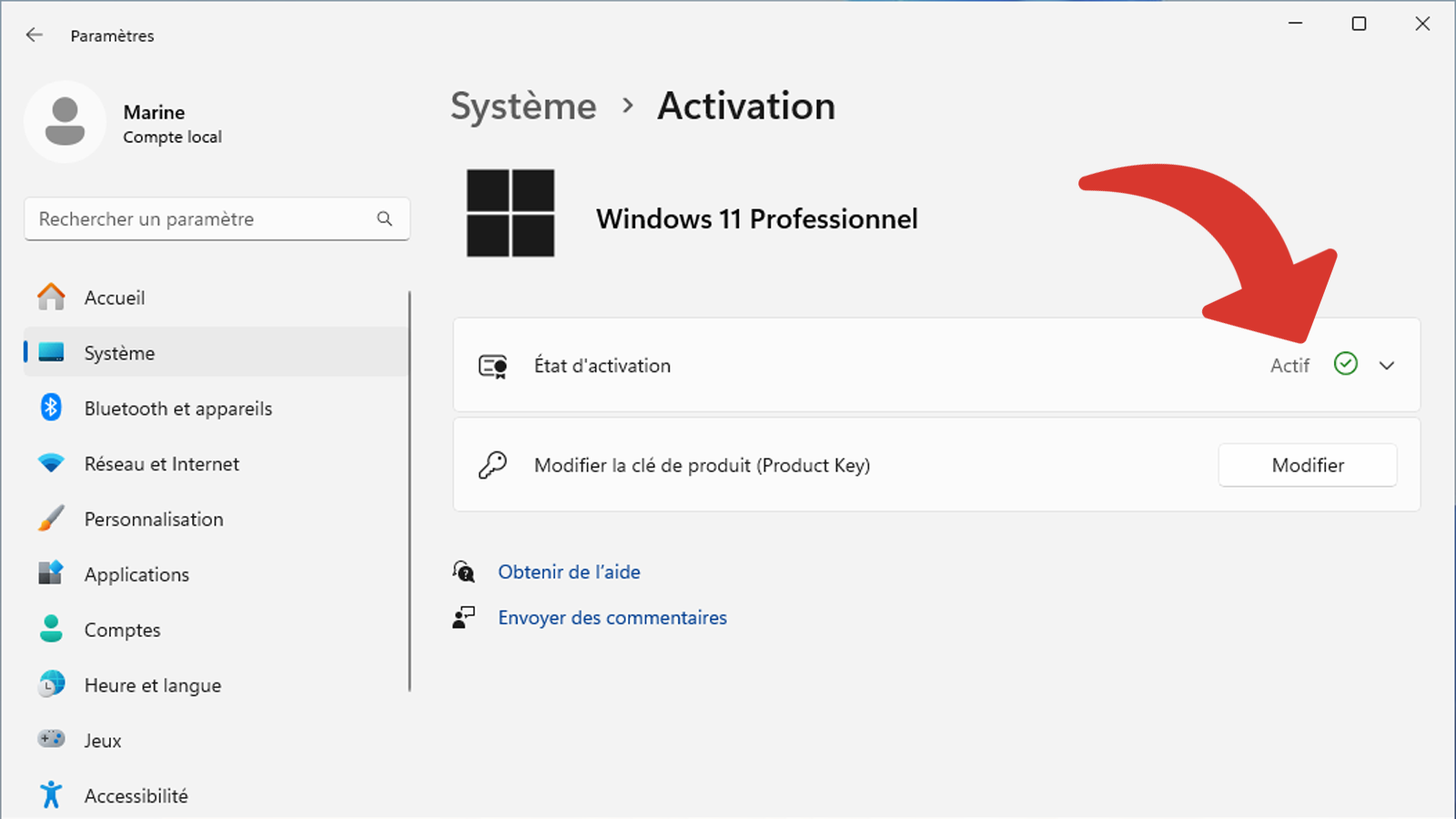Click the green check mark status icon
The height and width of the screenshot is (819, 1456).
point(1346,364)
